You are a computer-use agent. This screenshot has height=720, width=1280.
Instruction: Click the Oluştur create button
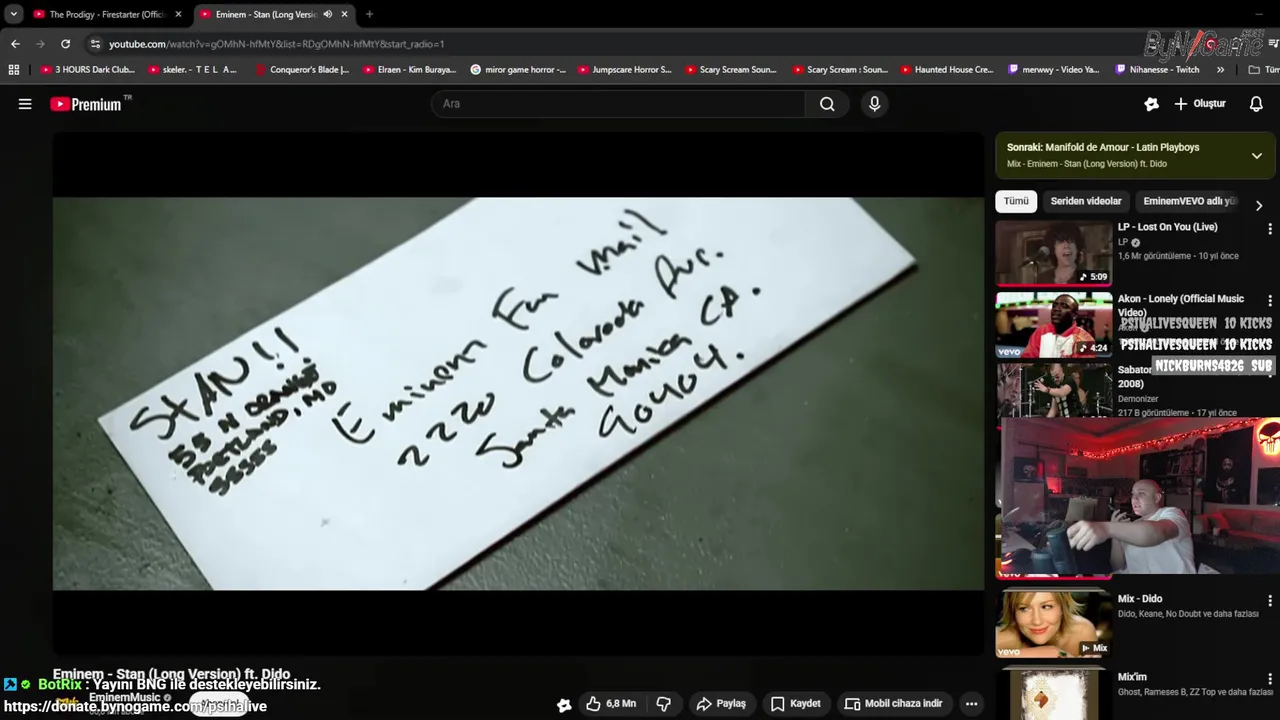pos(1200,104)
